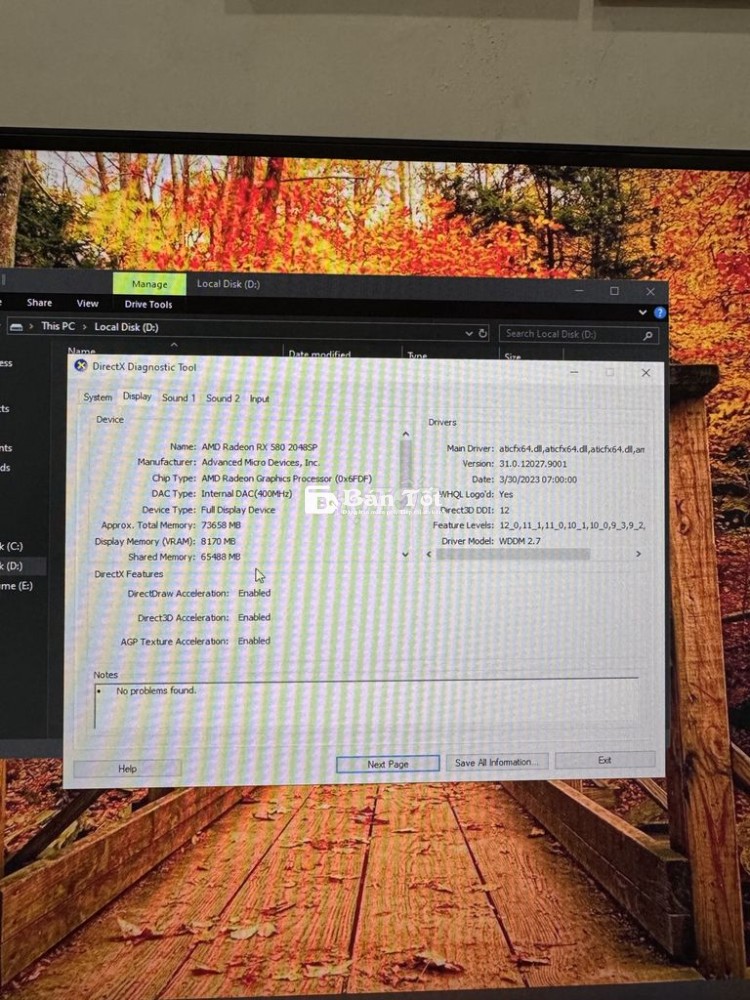Open Drive Tools tab in File Explorer
The width and height of the screenshot is (750, 1000).
tap(149, 304)
